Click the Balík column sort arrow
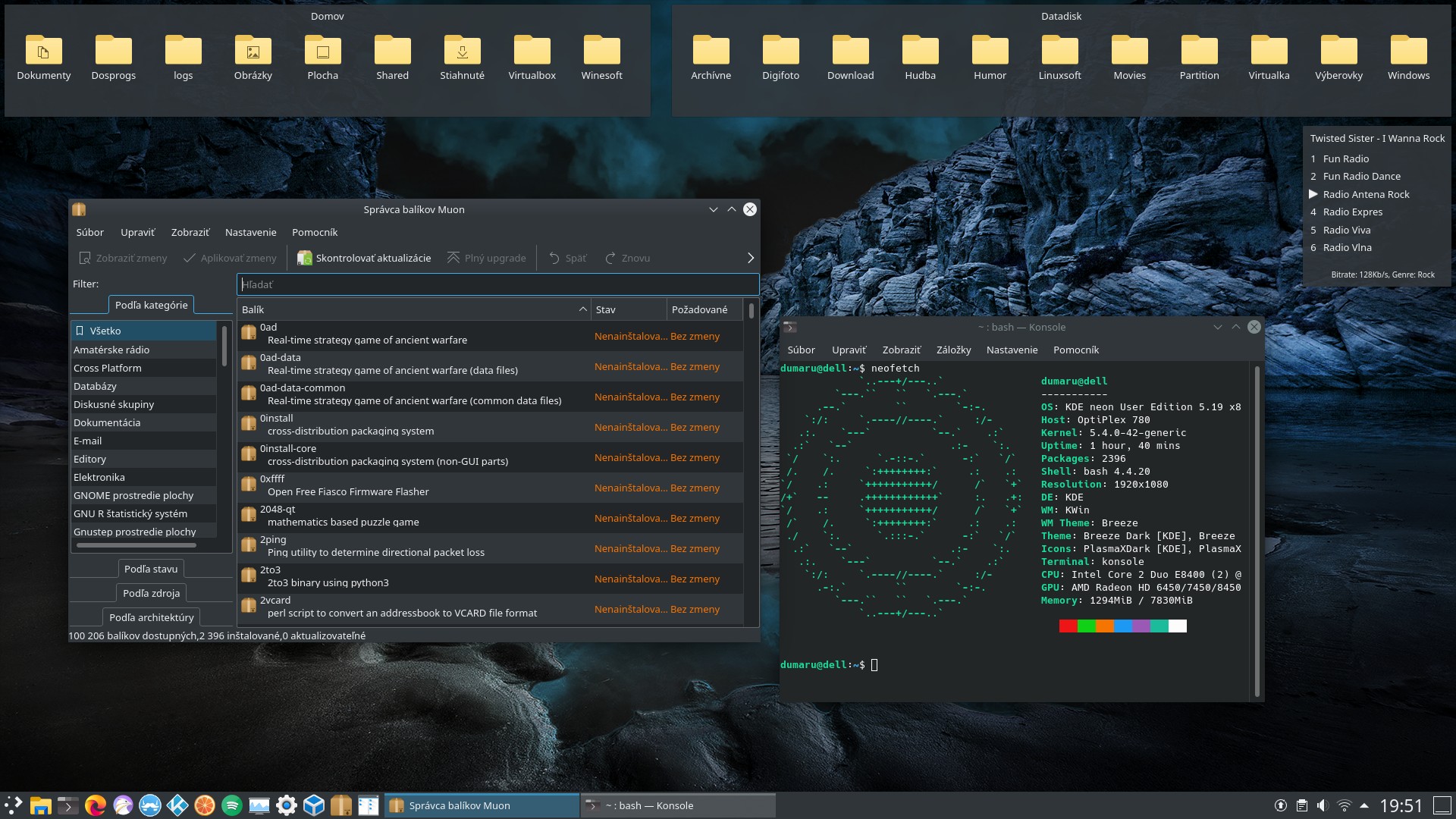This screenshot has width=1456, height=819. pyautogui.click(x=582, y=309)
